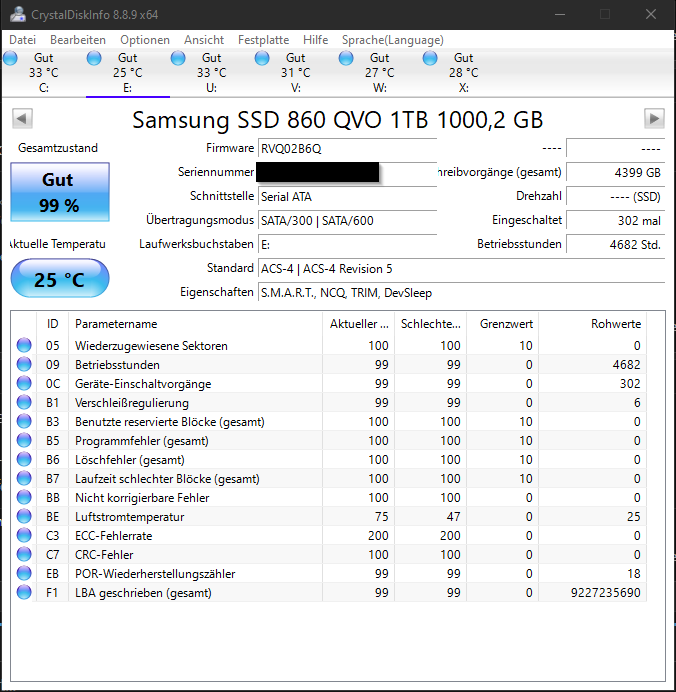The image size is (676, 692).
Task: Select drive V: health status icon
Action: point(262,58)
